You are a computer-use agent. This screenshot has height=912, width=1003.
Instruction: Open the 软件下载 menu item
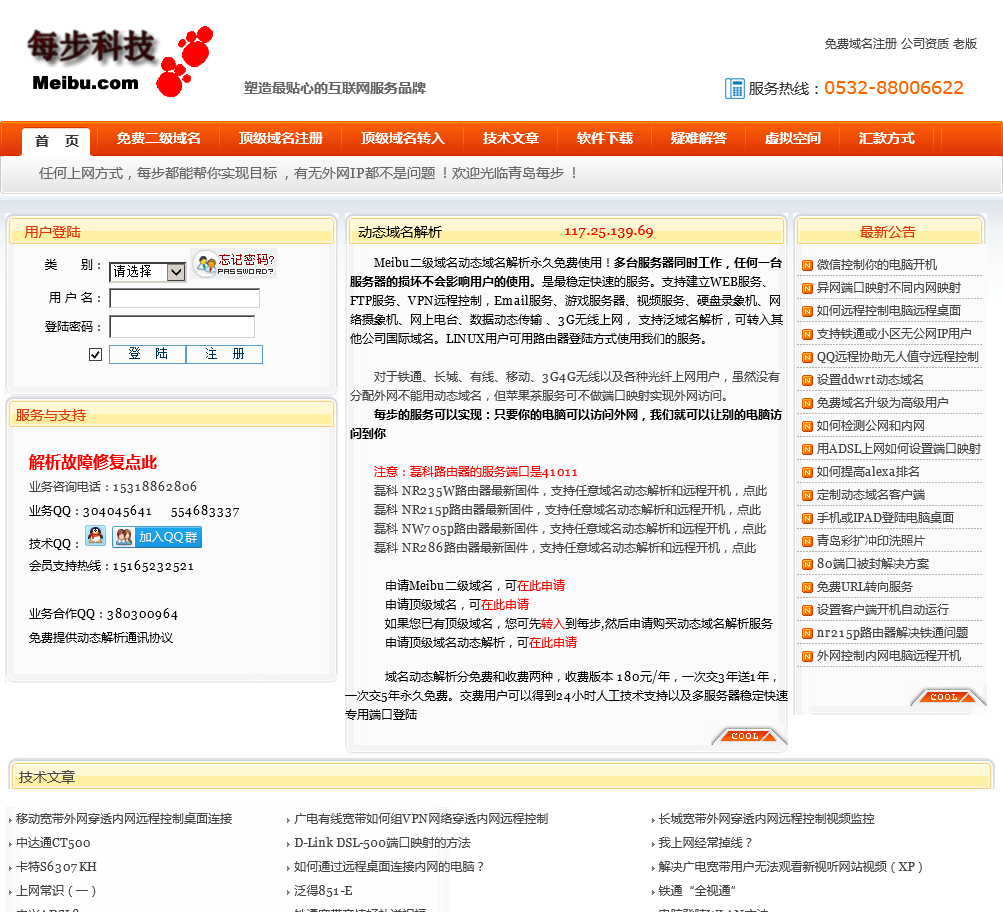coord(604,138)
